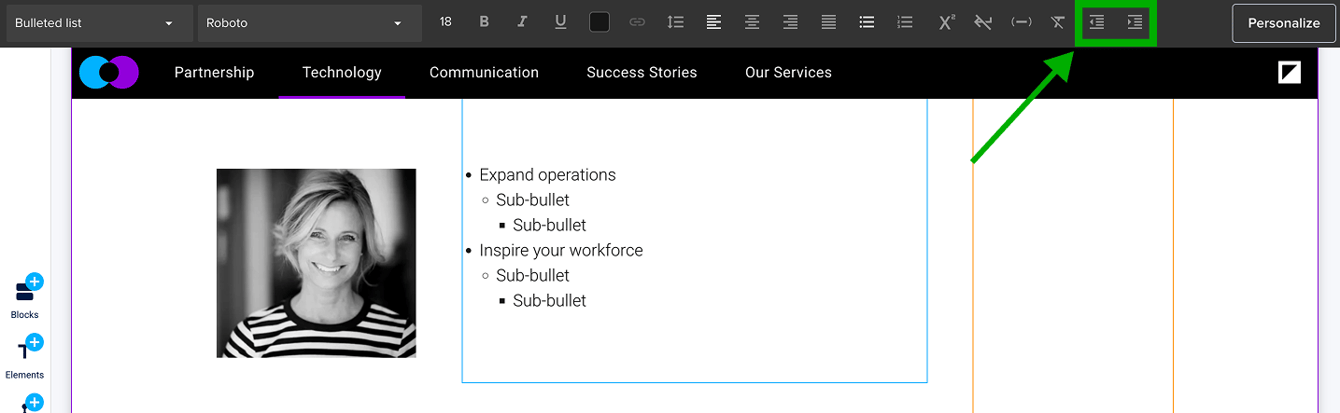Open the text color swatch
The height and width of the screenshot is (413, 1340).
[x=599, y=22]
